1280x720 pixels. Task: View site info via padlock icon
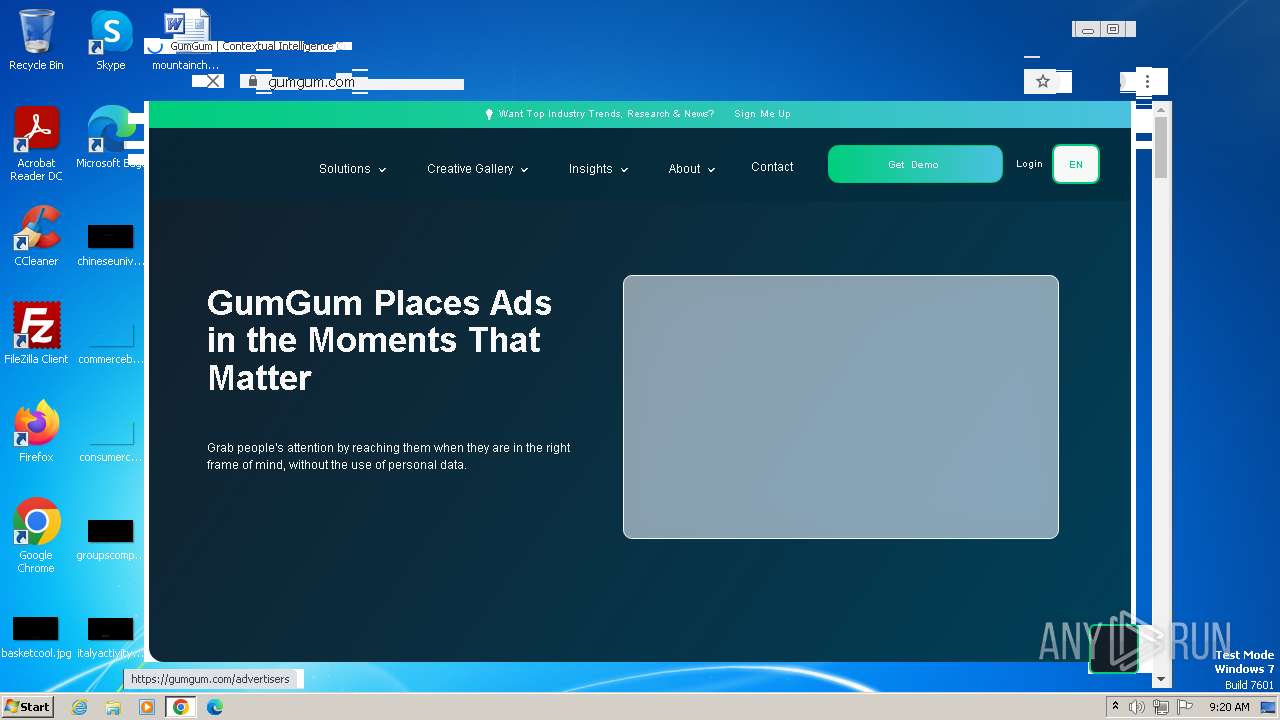coord(252,82)
